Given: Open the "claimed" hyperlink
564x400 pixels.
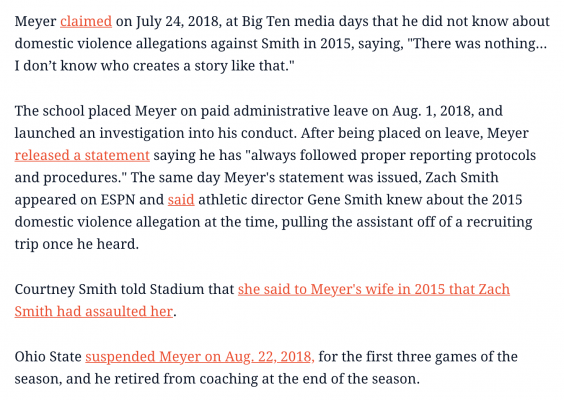Looking at the screenshot, I should click(86, 22).
